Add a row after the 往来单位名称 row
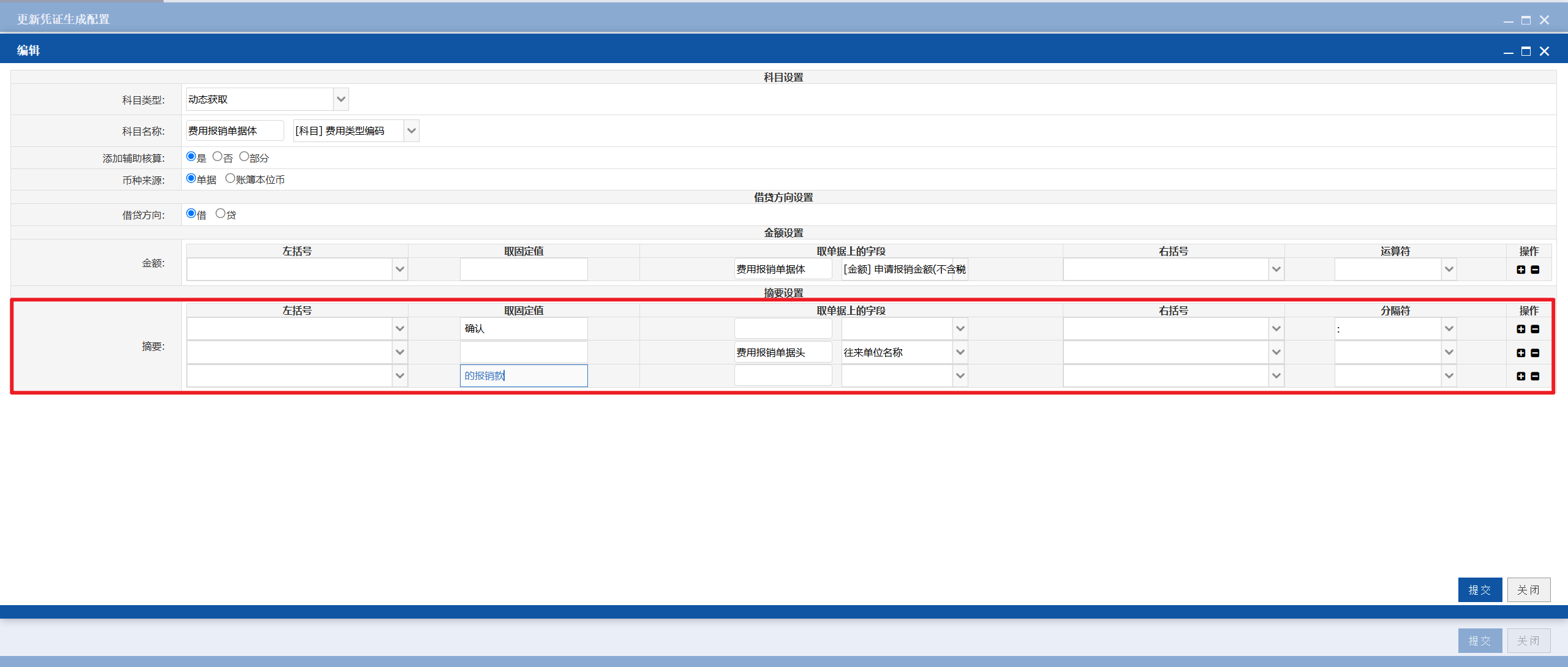The width and height of the screenshot is (1568, 667). [1521, 353]
